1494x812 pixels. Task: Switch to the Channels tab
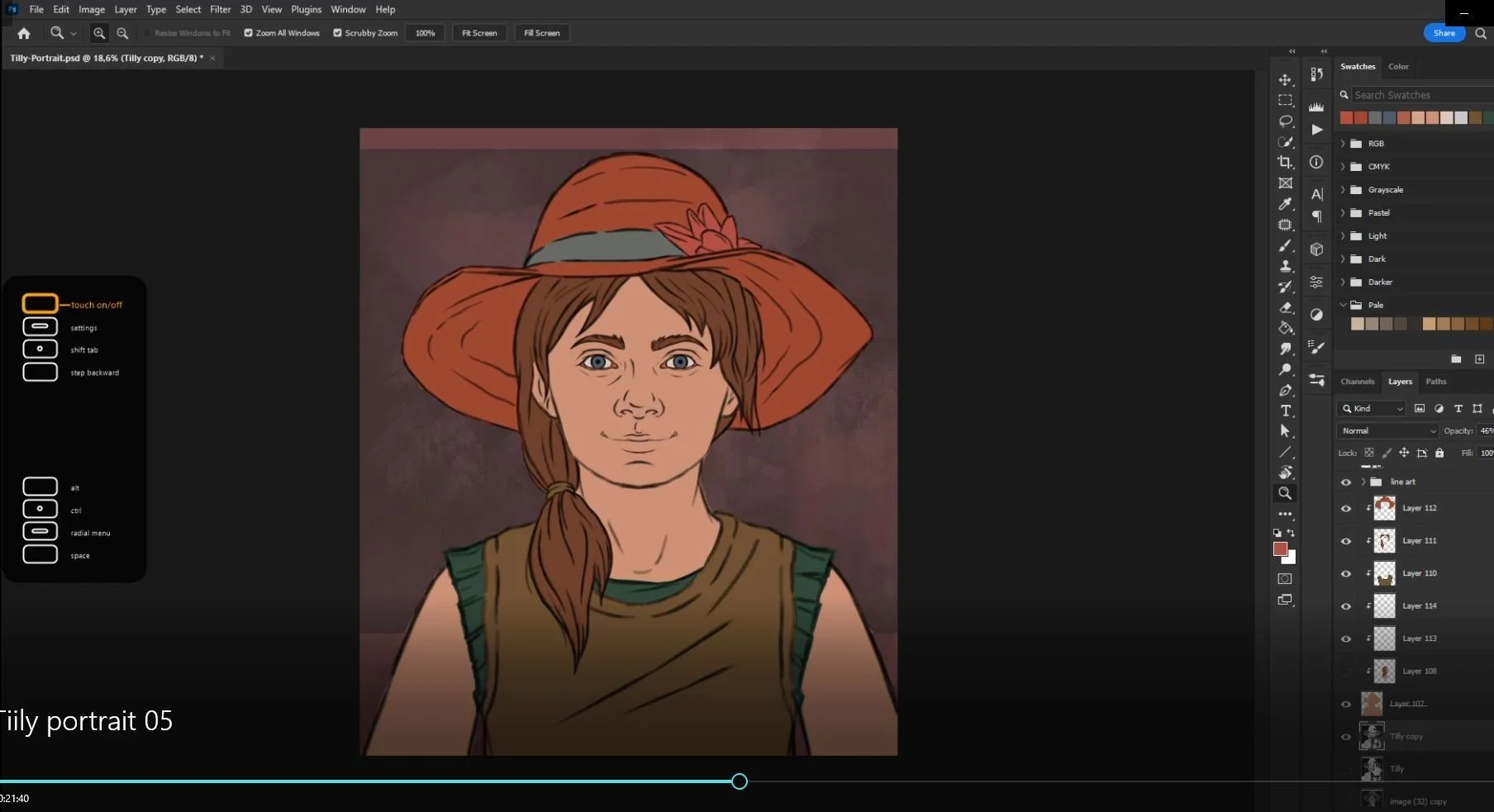click(x=1357, y=382)
